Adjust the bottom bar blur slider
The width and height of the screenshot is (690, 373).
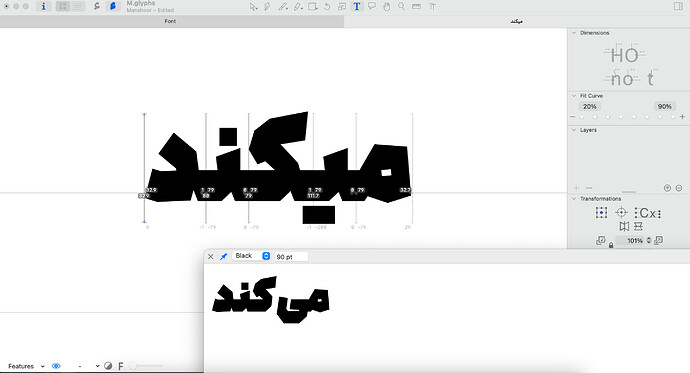pos(146,366)
